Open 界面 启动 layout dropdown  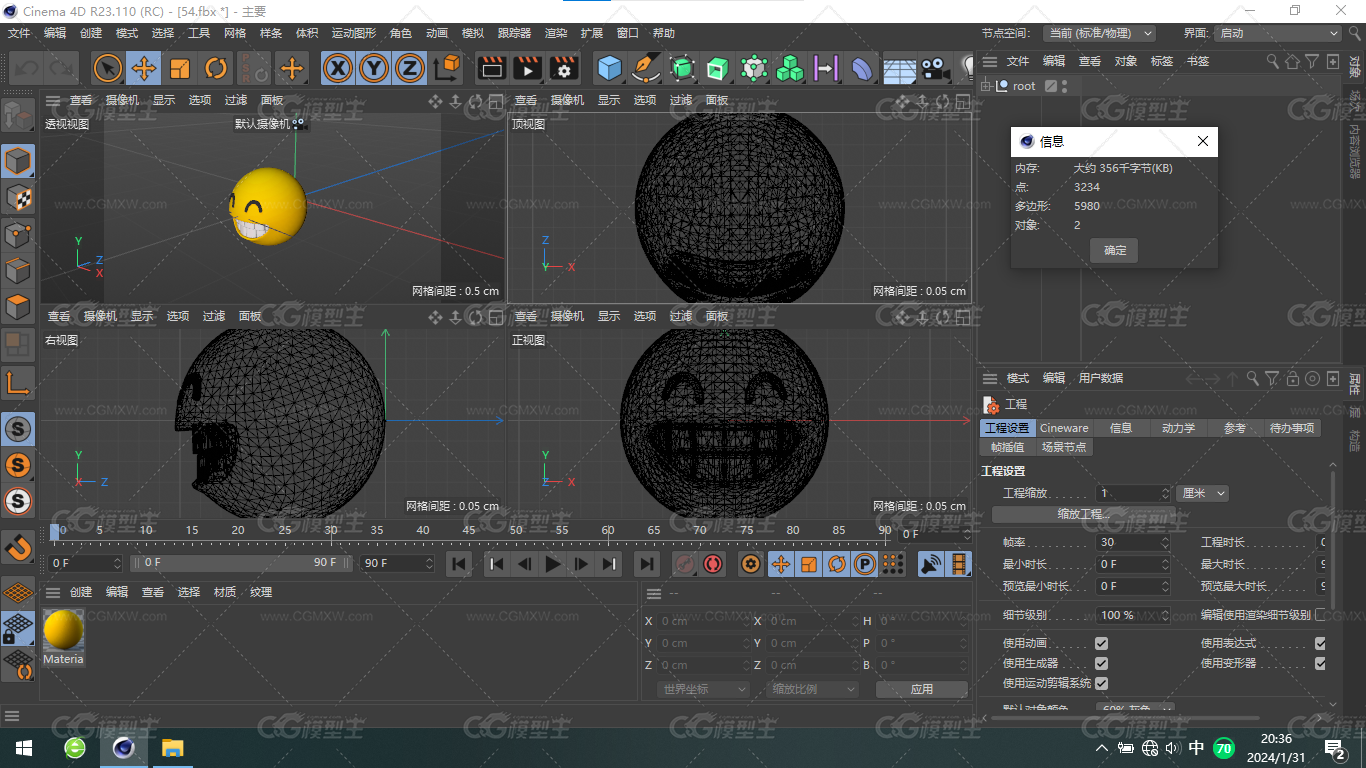tap(1278, 33)
